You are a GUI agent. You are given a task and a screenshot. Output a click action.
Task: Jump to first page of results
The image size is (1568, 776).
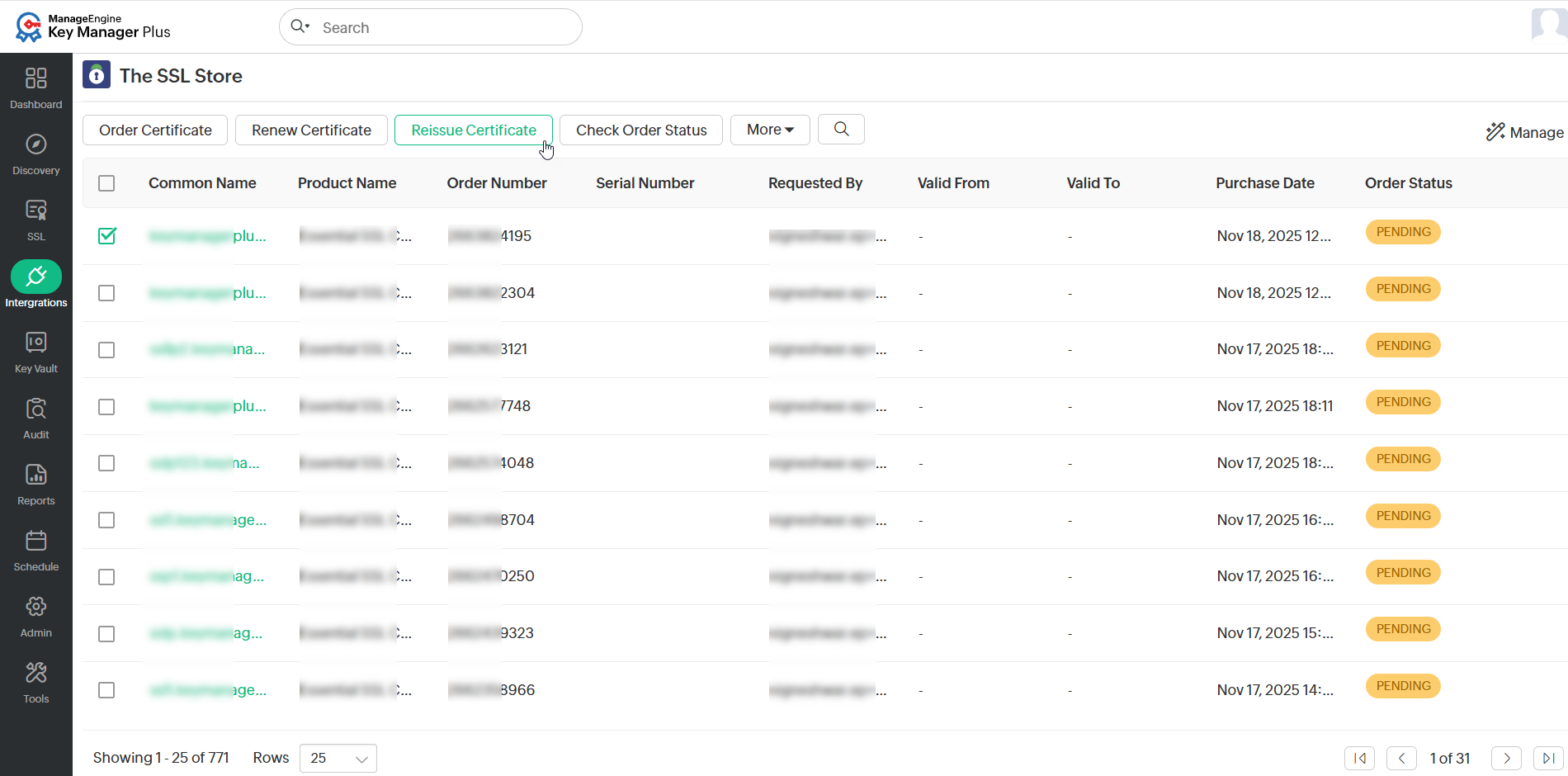pos(1359,758)
